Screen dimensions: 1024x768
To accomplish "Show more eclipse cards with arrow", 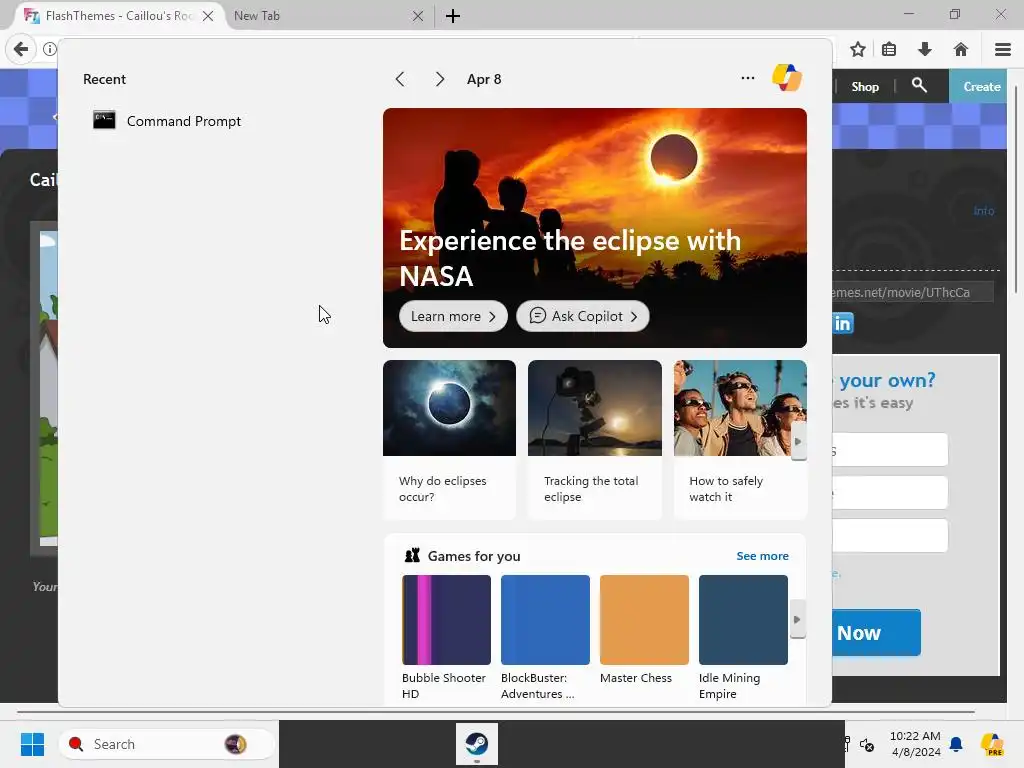I will point(798,441).
